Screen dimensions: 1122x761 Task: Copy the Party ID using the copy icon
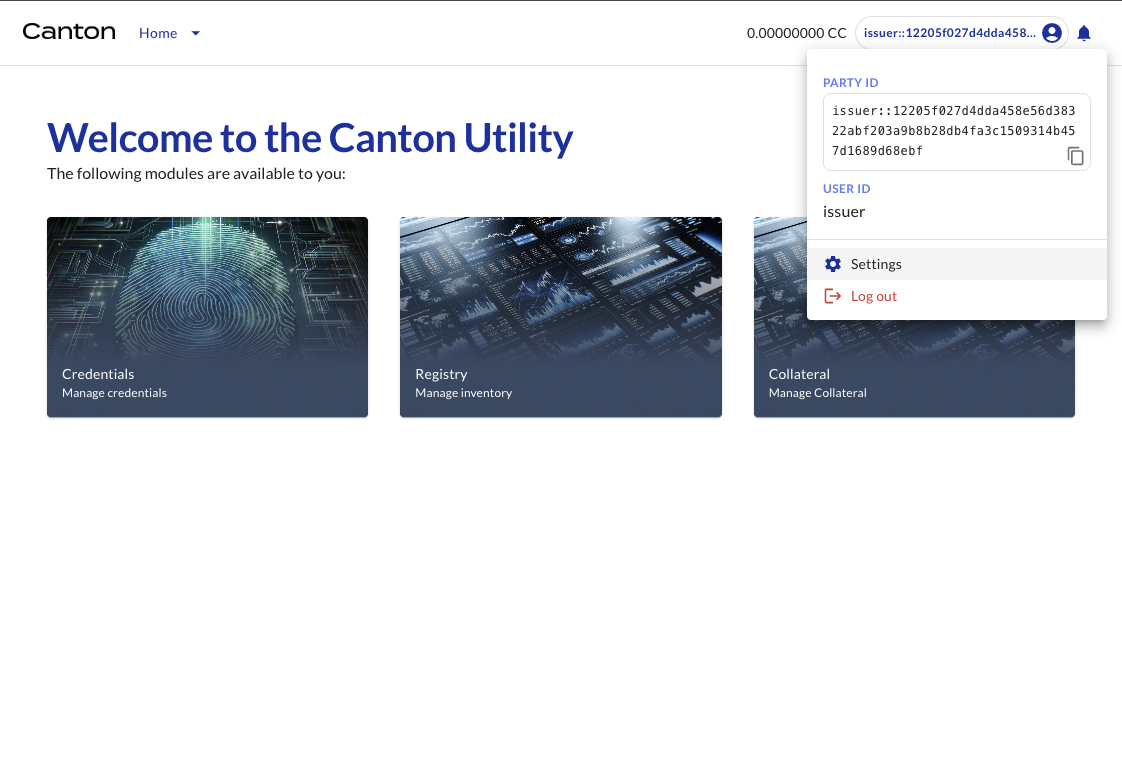pos(1076,156)
